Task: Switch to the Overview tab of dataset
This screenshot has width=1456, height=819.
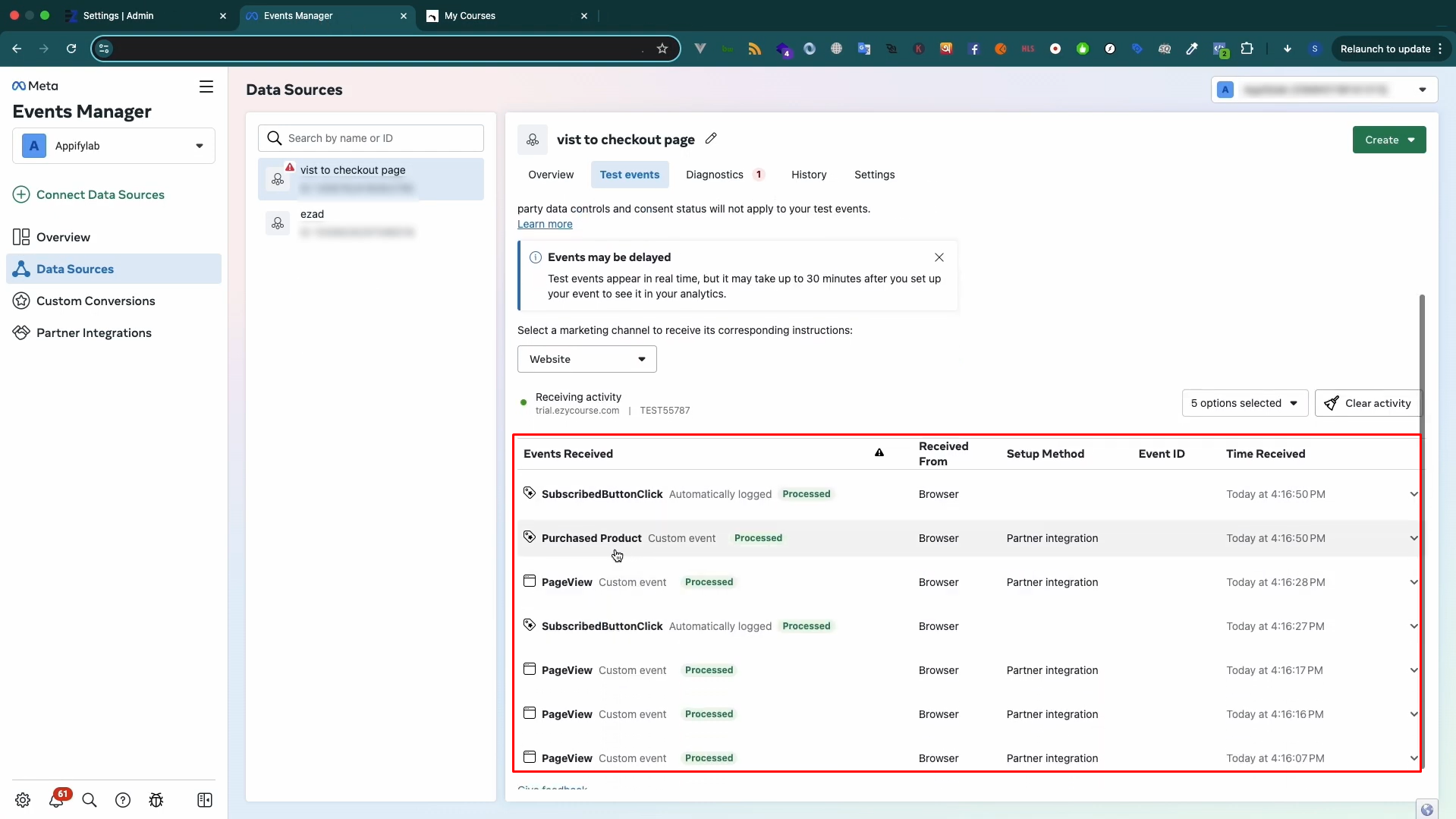Action: [x=551, y=175]
